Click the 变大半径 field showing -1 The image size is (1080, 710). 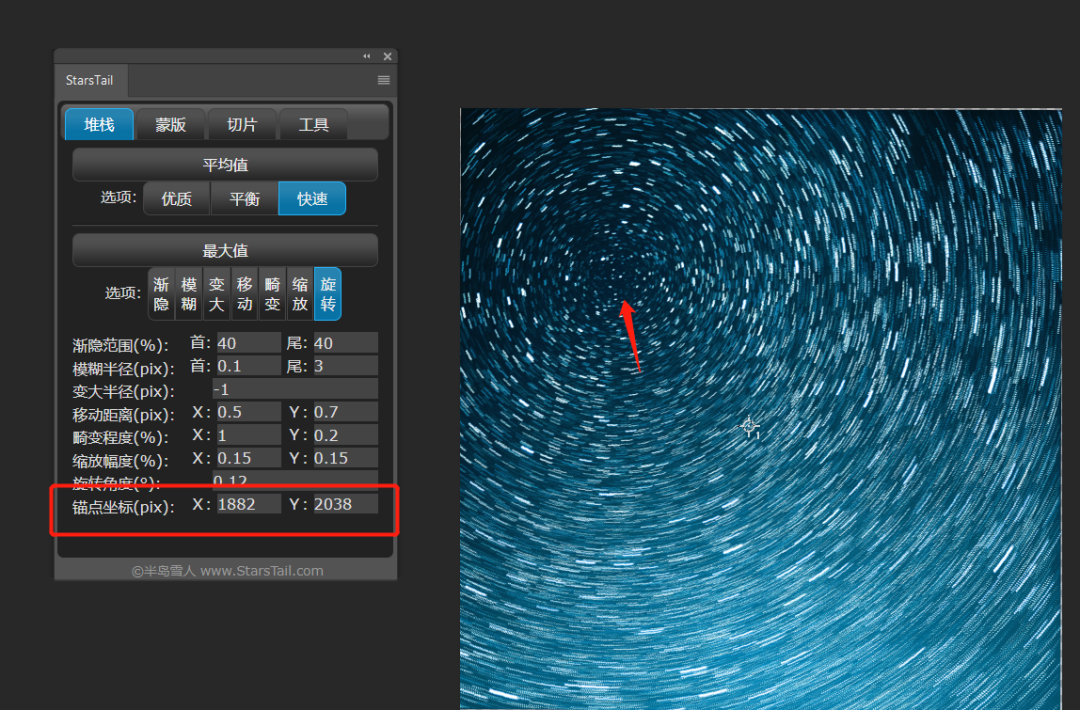(295, 389)
